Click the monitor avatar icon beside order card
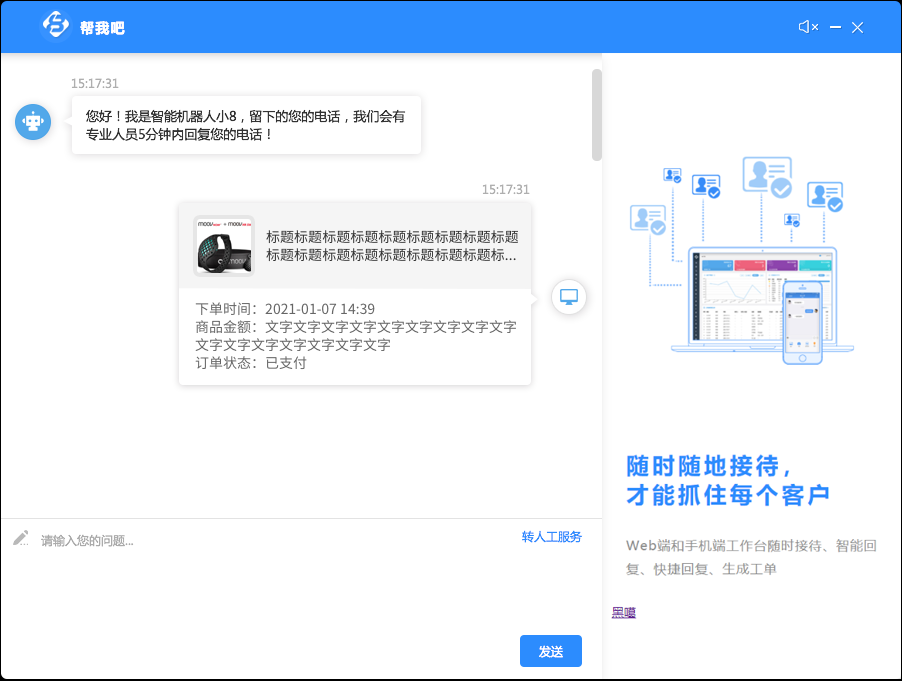This screenshot has width=902, height=681. click(x=569, y=297)
